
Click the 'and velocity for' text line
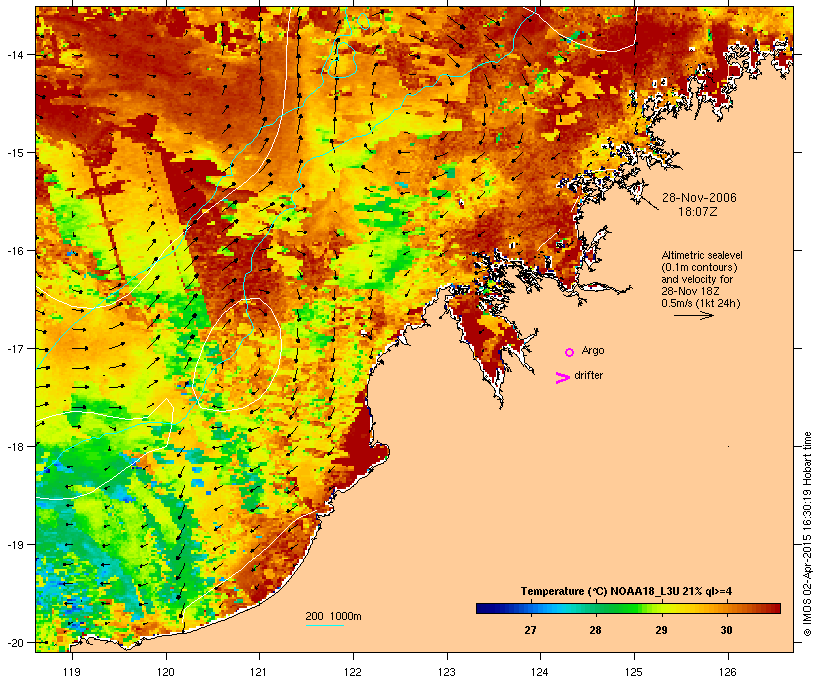[x=697, y=279]
